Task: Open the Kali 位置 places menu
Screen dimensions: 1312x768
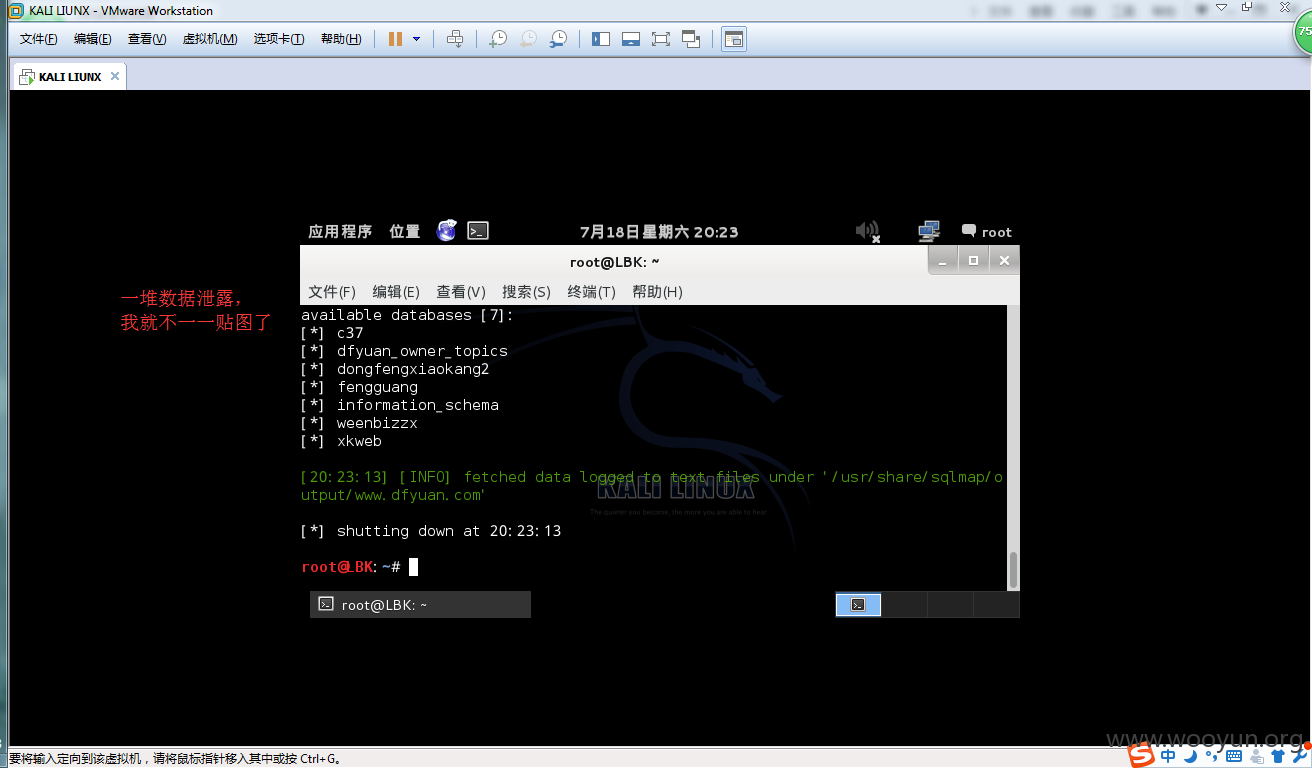Action: pos(405,231)
